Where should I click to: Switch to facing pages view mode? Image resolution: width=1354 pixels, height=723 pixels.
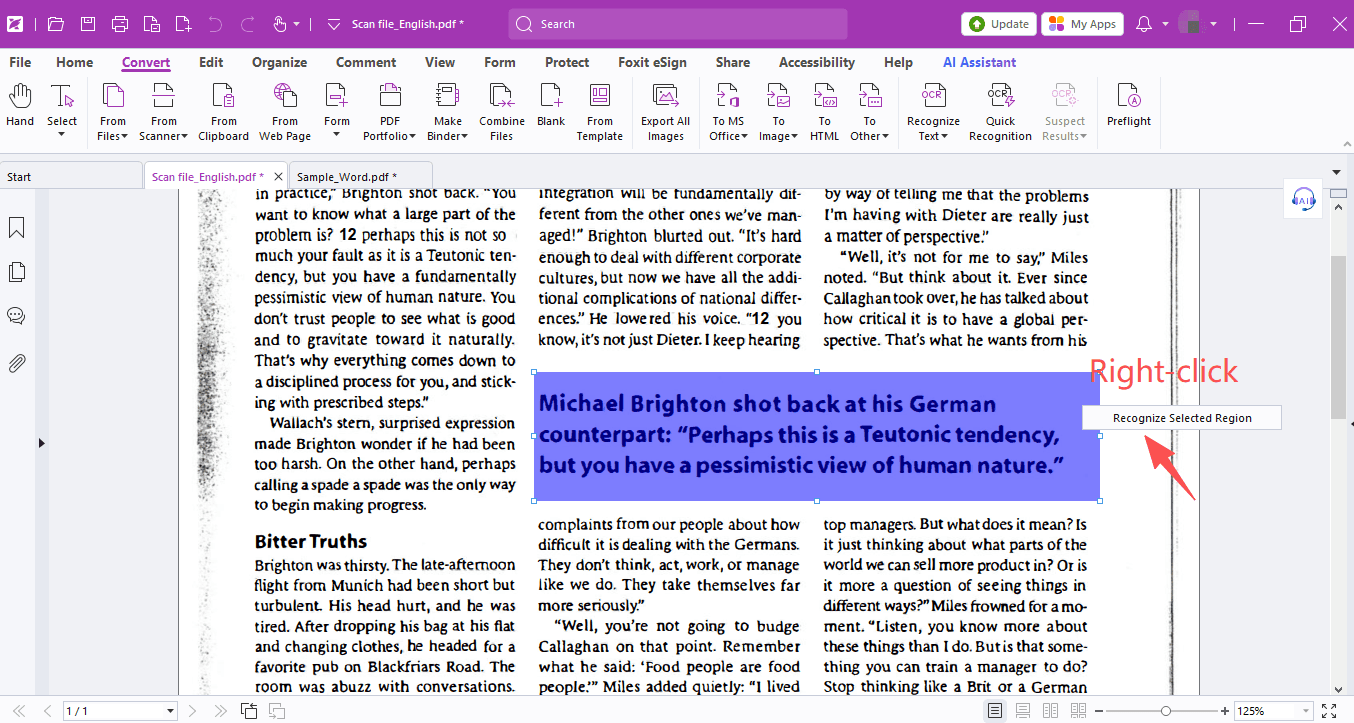point(1051,711)
